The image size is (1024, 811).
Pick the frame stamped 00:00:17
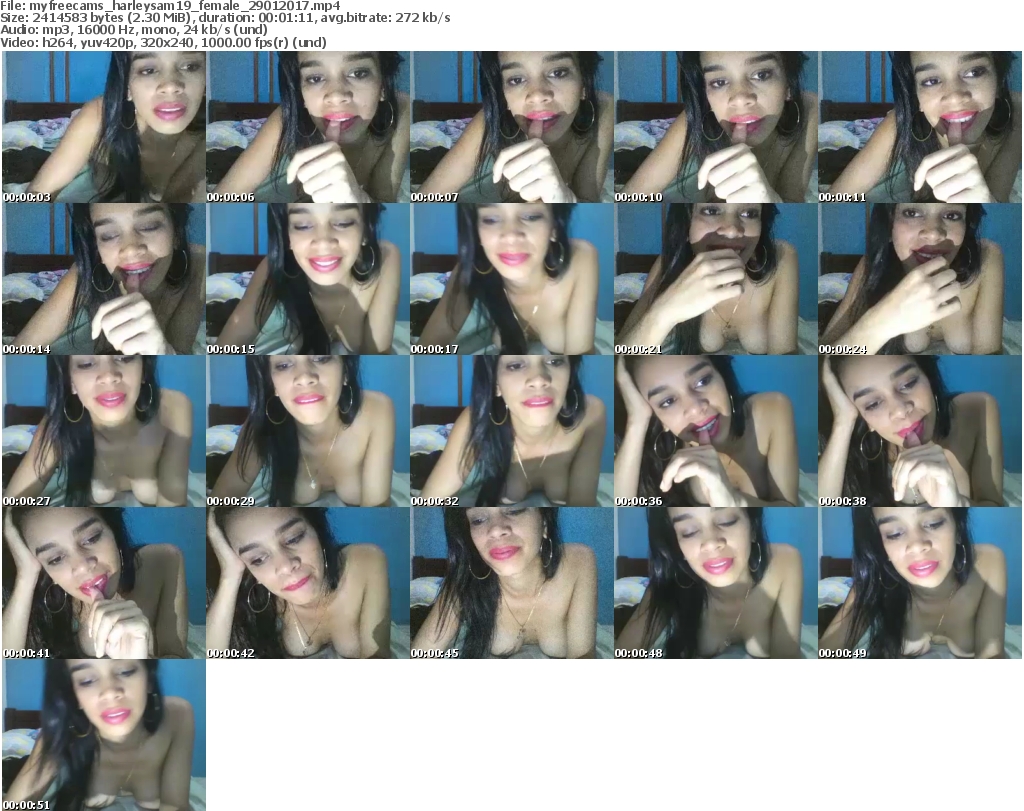(x=511, y=279)
